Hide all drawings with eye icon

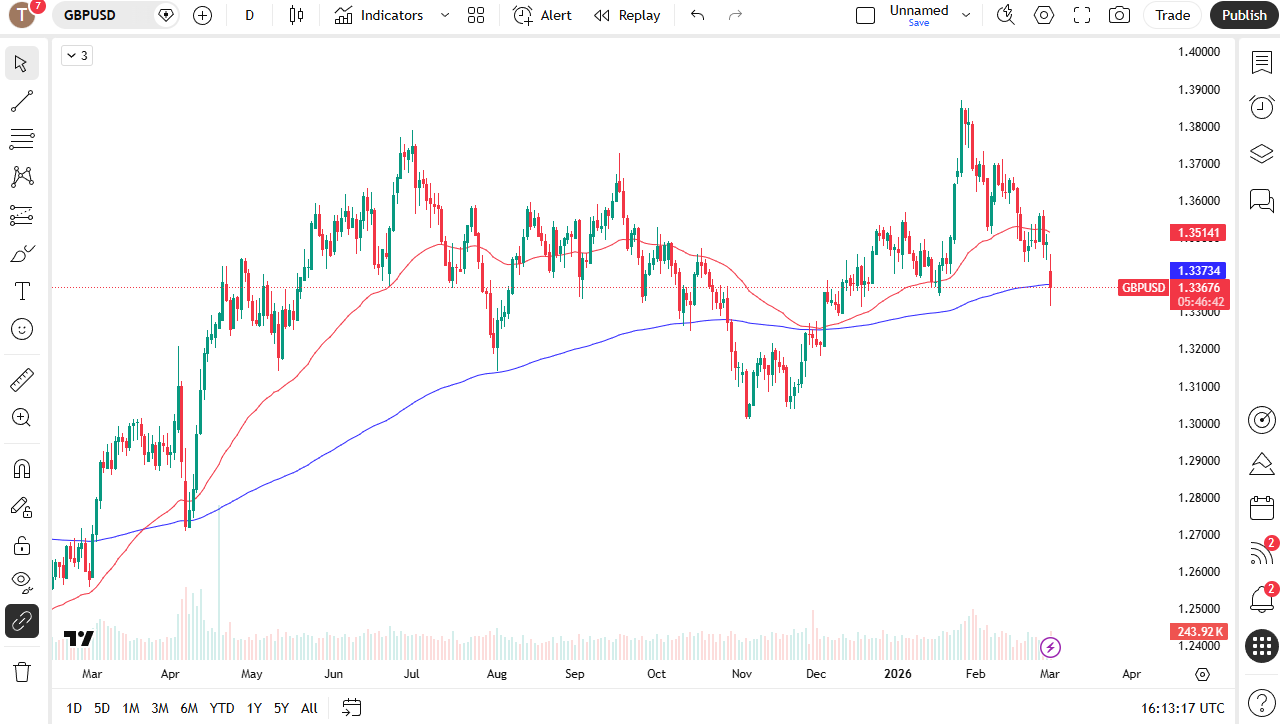[22, 583]
